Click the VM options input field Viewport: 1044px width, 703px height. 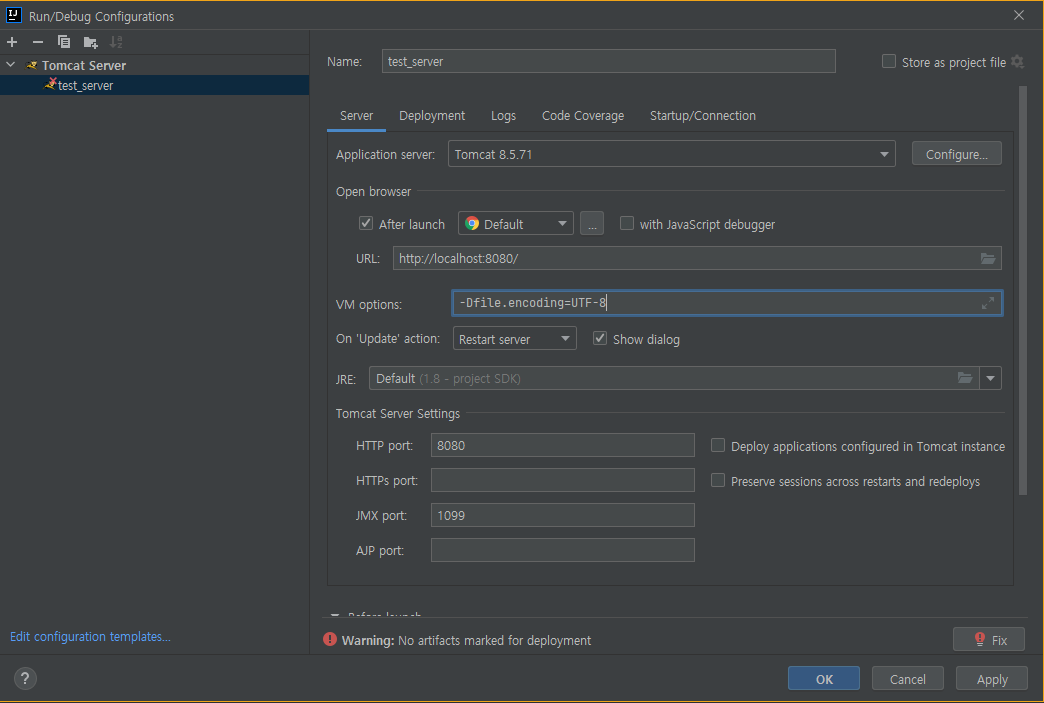[x=727, y=303]
